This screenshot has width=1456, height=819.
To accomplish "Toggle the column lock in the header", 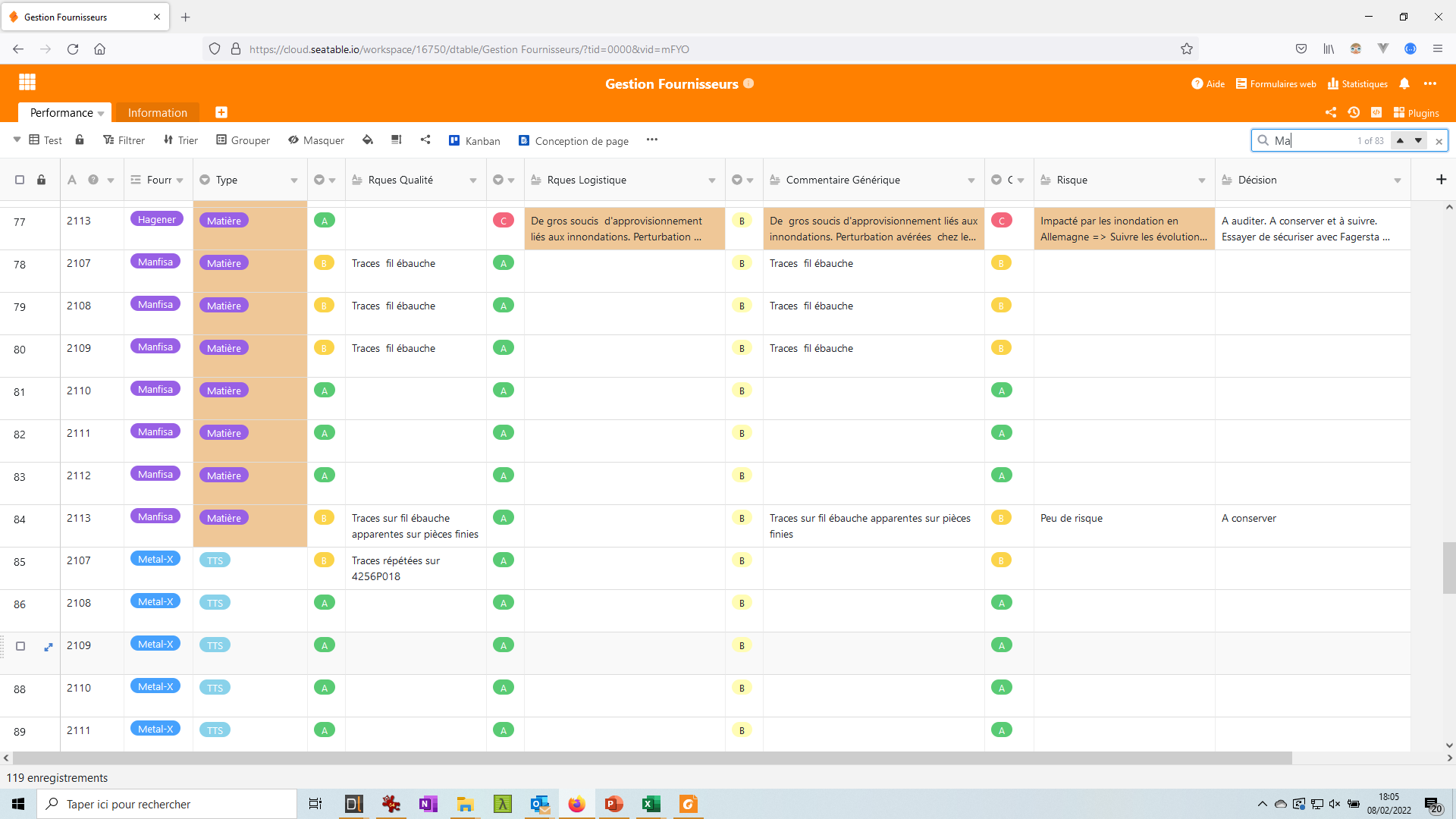I will pyautogui.click(x=41, y=180).
